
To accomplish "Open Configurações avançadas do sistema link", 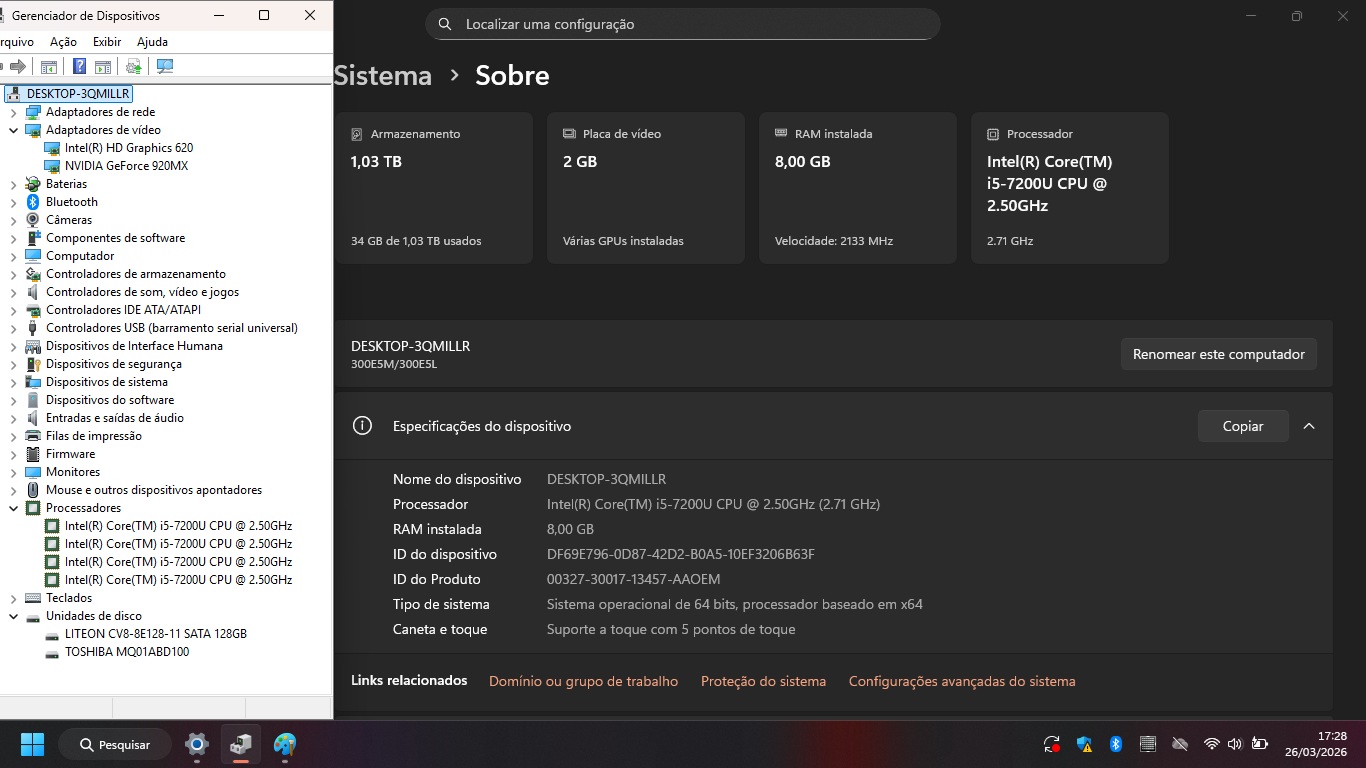I will [962, 681].
